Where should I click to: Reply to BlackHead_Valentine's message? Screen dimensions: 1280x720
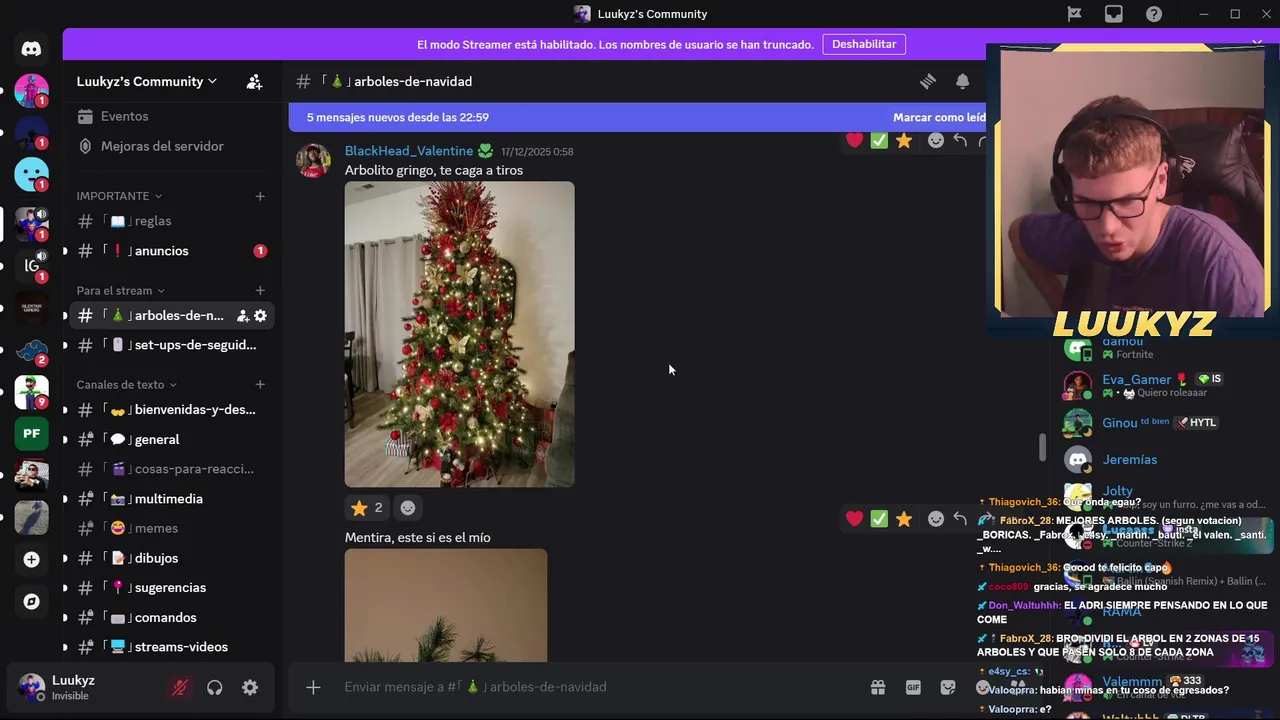click(960, 141)
